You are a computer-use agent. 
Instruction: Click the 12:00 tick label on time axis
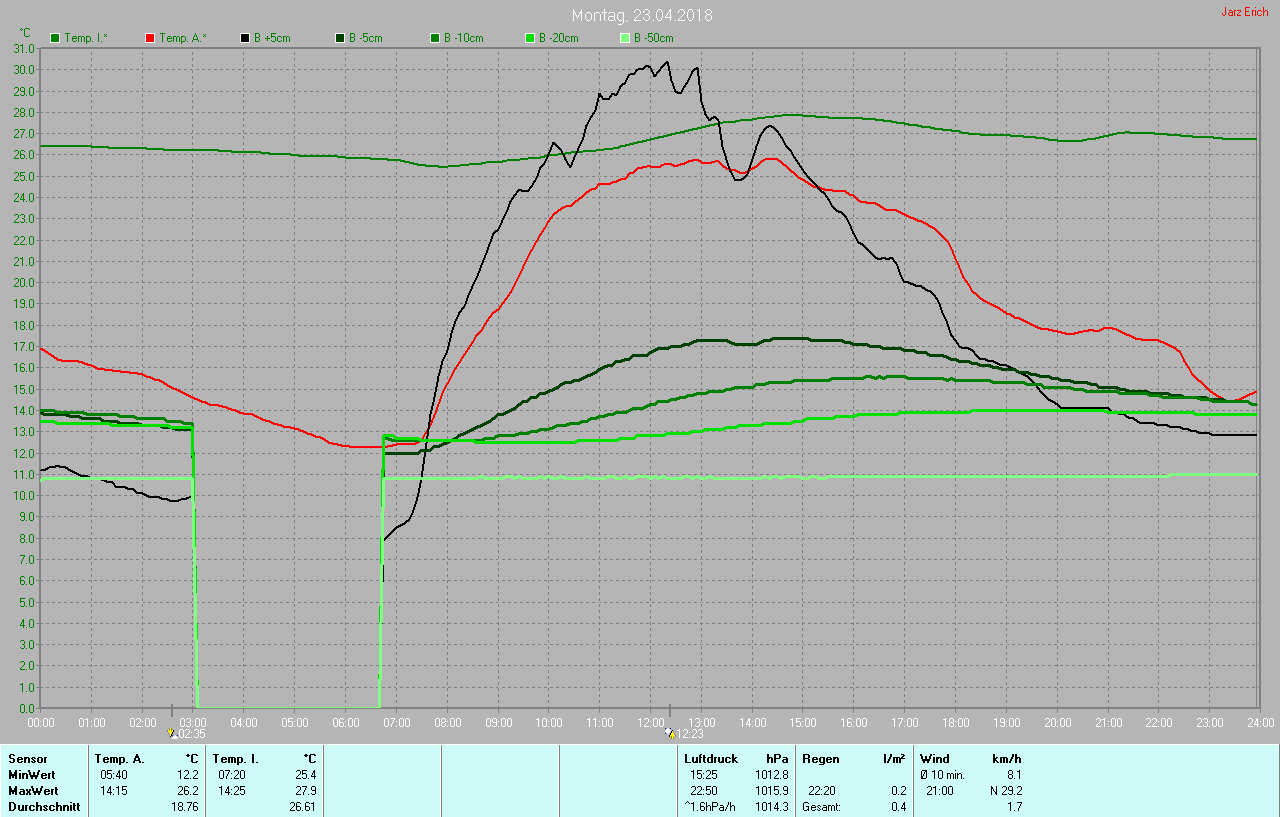[651, 722]
